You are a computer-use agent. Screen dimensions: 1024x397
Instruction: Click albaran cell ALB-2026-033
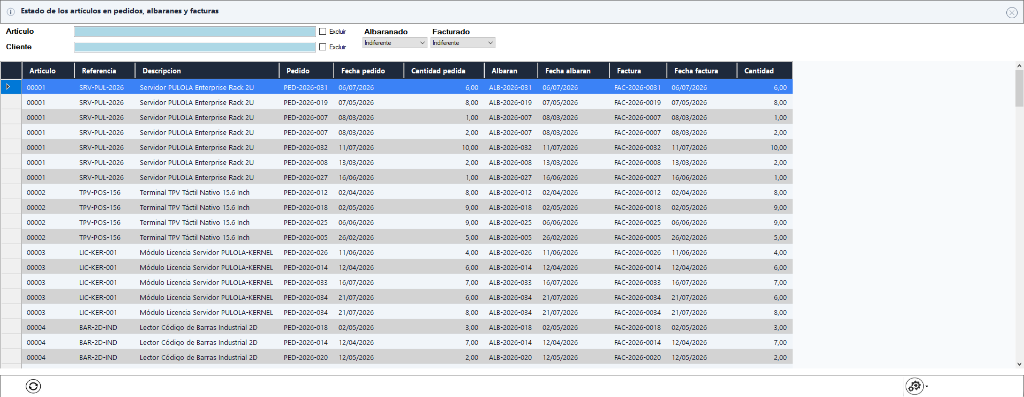point(511,282)
